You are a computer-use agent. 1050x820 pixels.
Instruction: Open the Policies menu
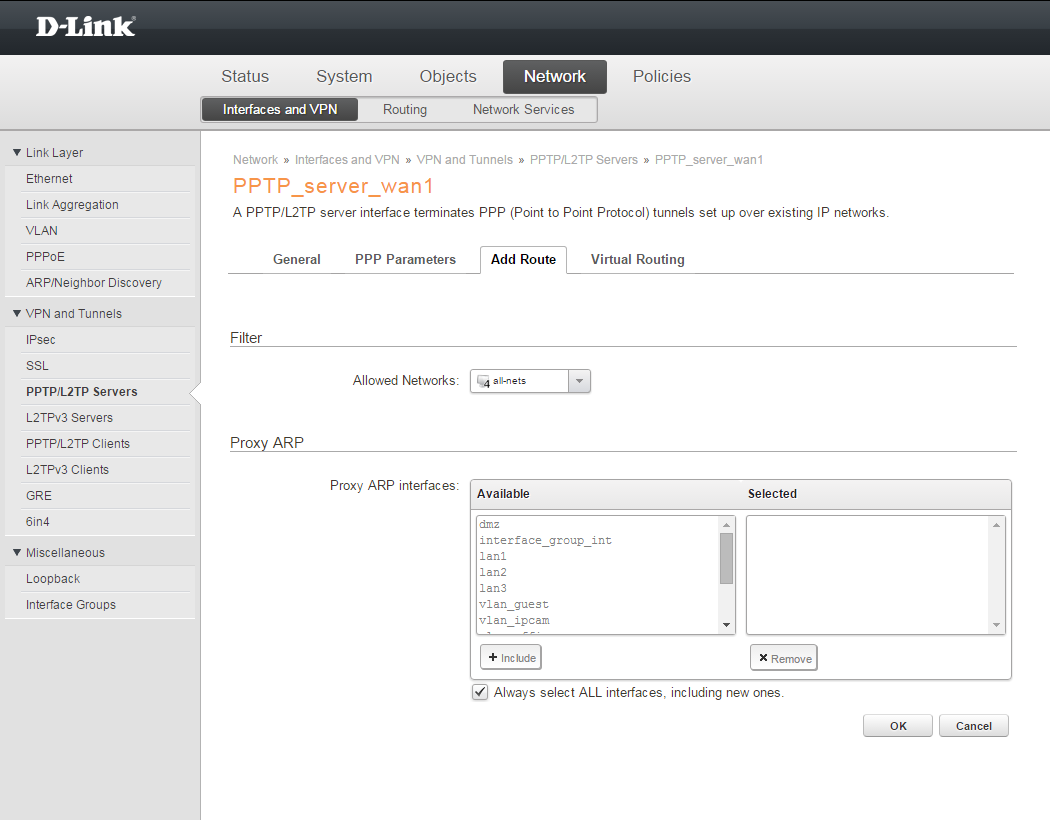point(661,77)
